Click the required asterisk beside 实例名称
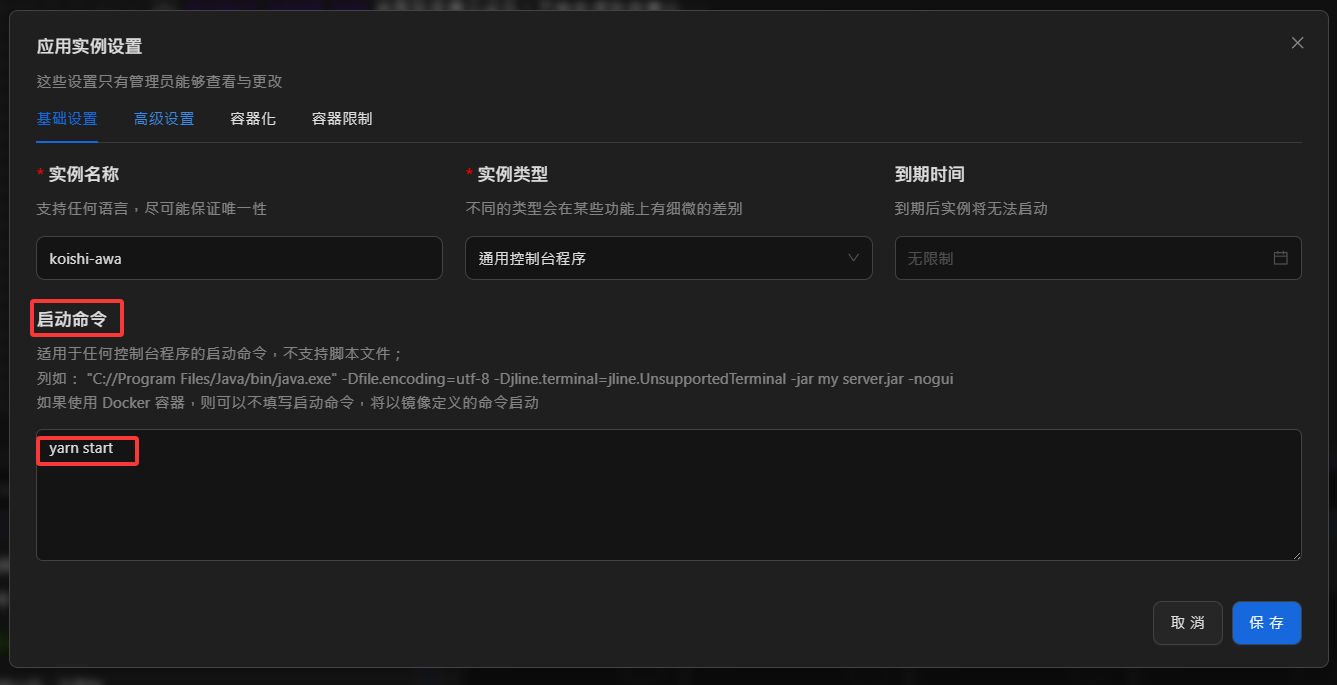1337x685 pixels. 40,172
